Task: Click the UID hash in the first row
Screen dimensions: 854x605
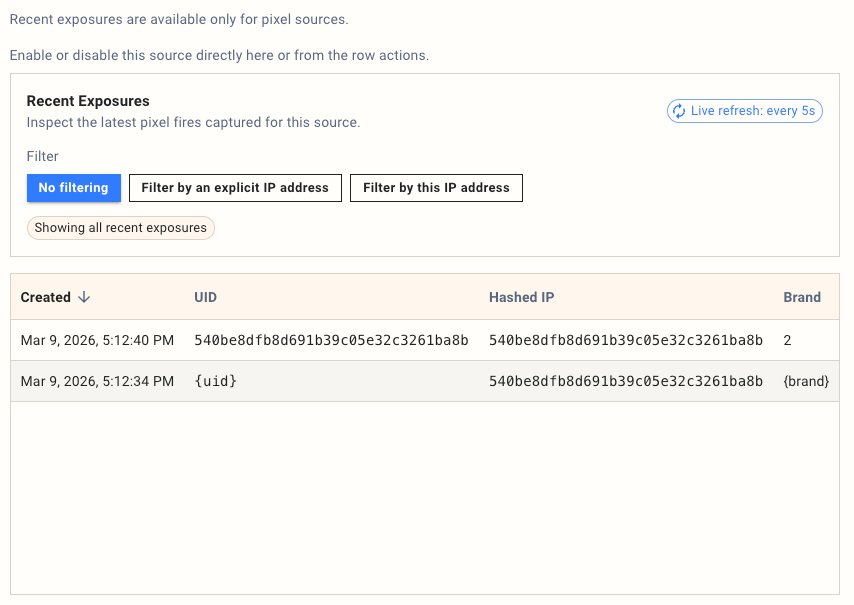Action: click(331, 341)
